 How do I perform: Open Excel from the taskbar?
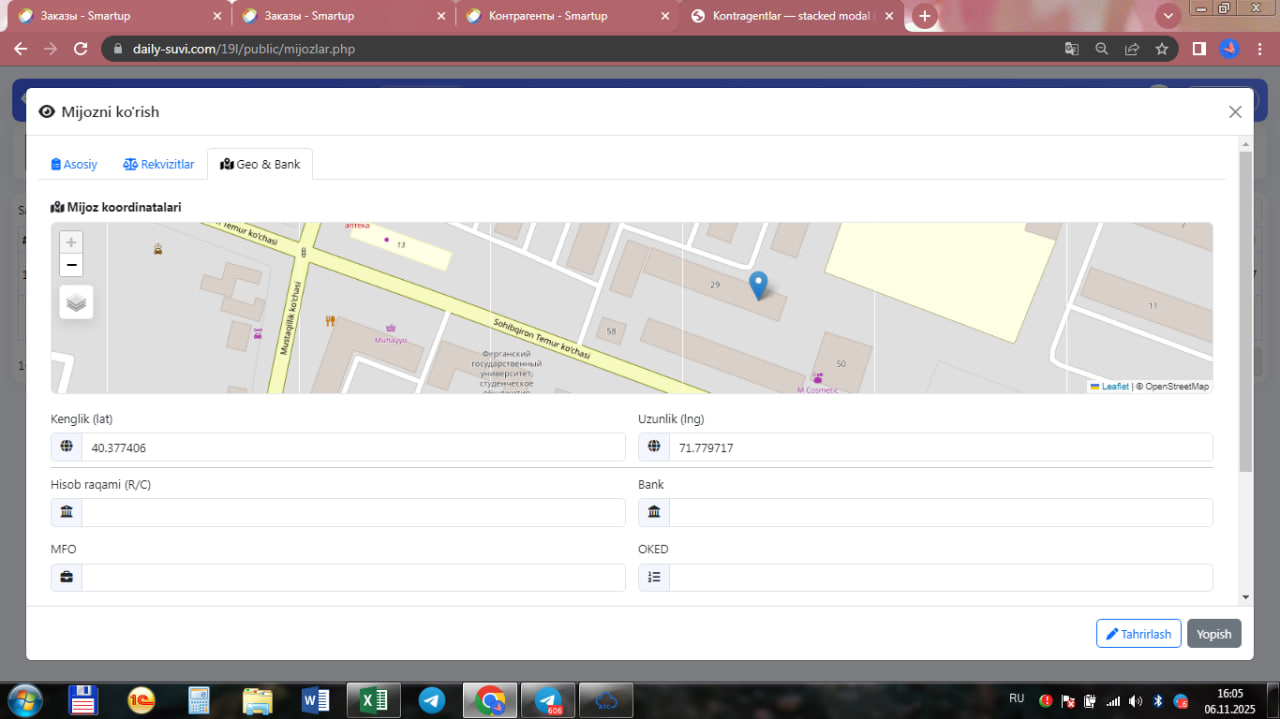pyautogui.click(x=373, y=700)
